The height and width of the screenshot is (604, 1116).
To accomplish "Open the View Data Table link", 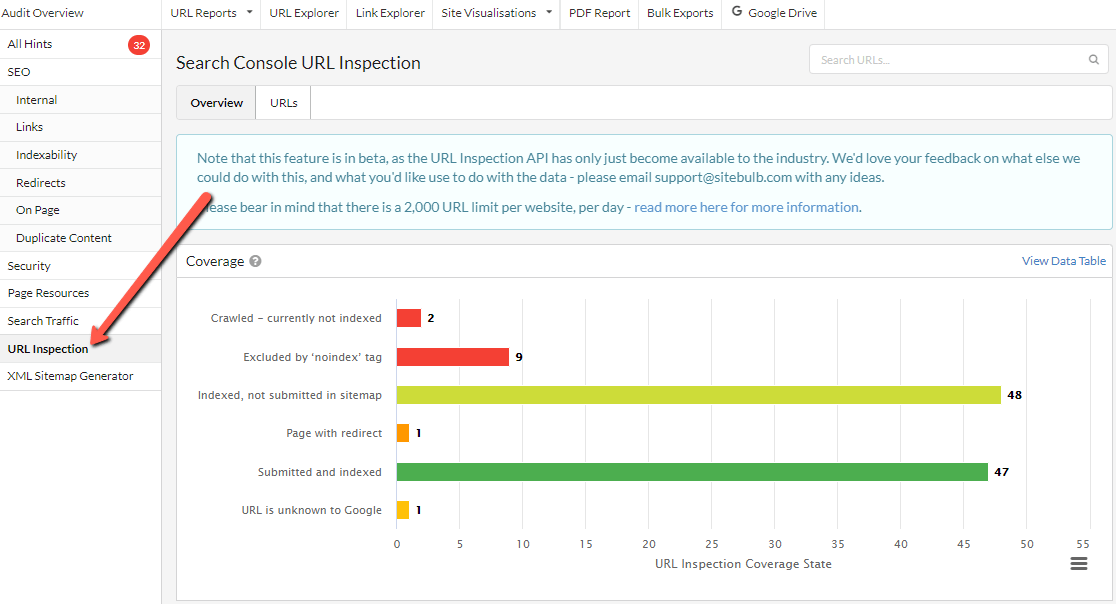I will (1063, 261).
